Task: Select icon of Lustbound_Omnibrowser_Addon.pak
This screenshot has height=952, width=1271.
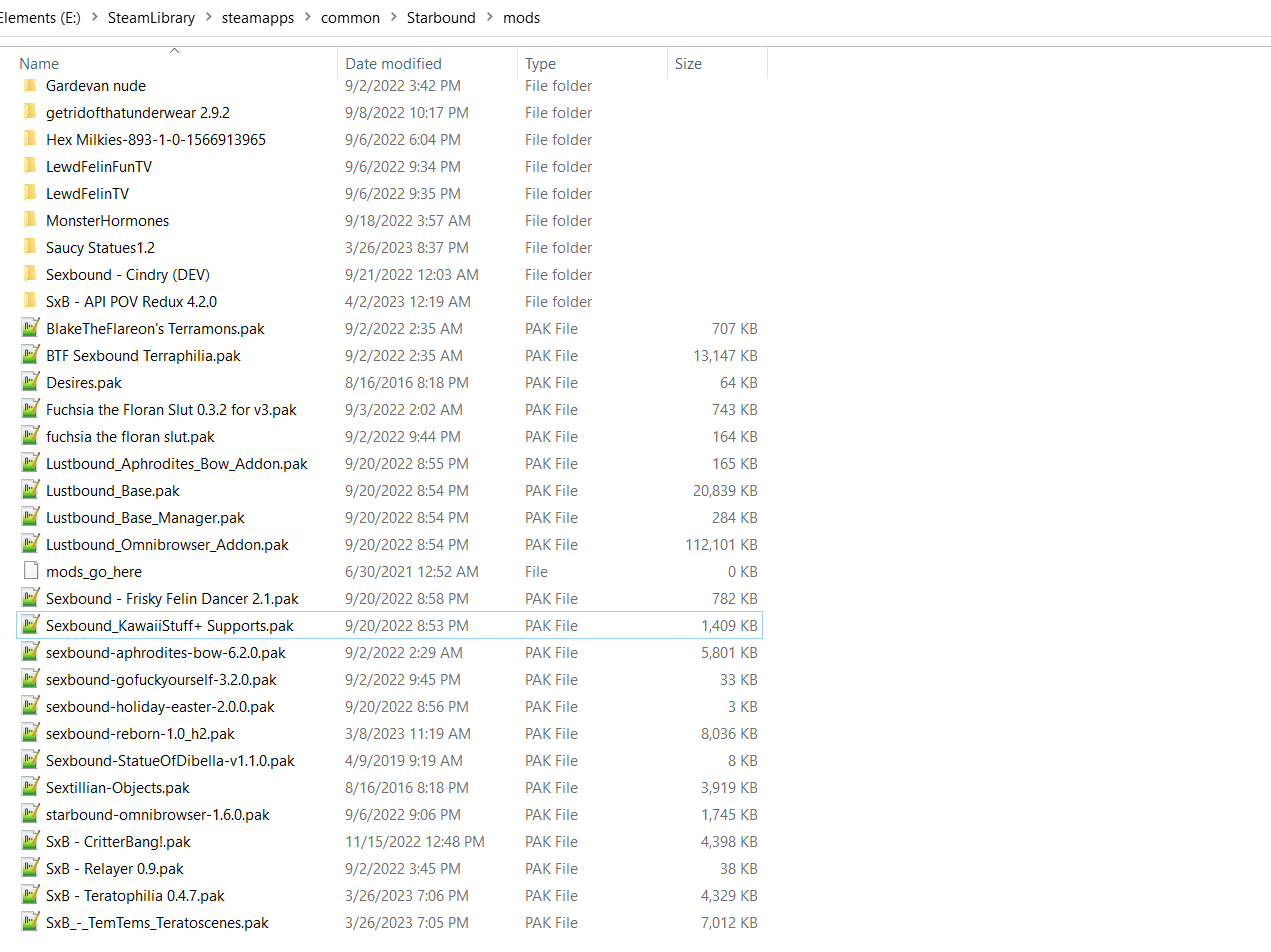Action: [x=30, y=544]
